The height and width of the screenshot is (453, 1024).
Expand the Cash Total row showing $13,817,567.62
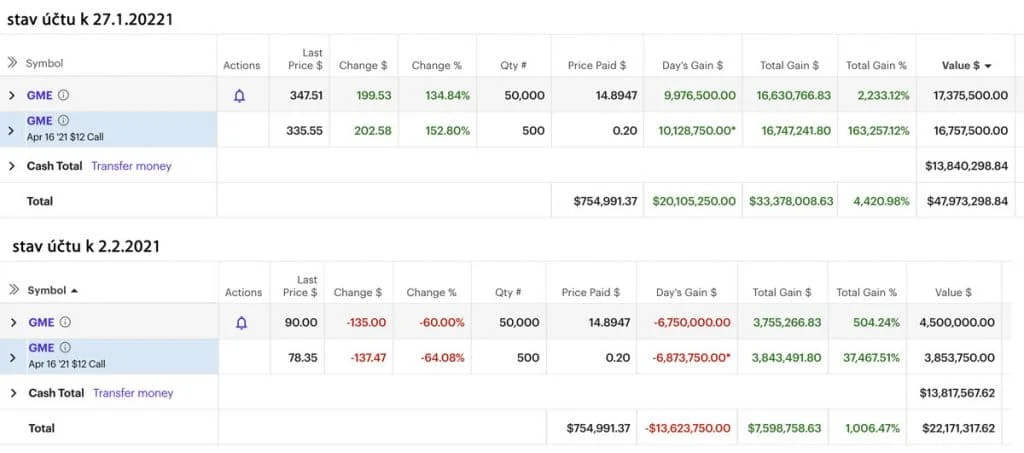coord(12,393)
